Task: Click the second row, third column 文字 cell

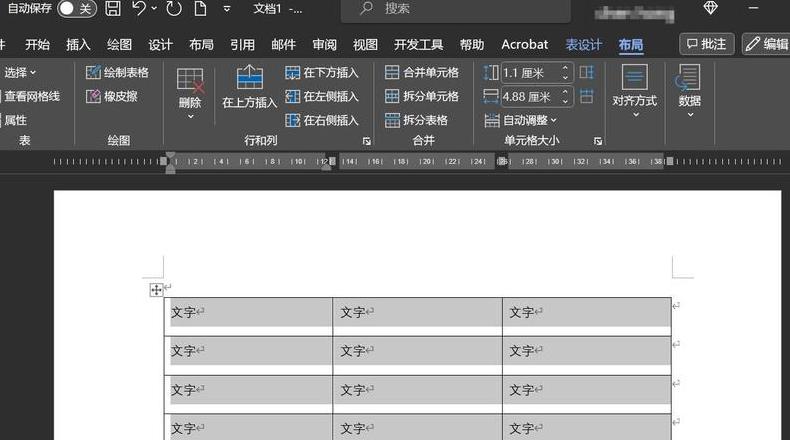Action: 587,355
